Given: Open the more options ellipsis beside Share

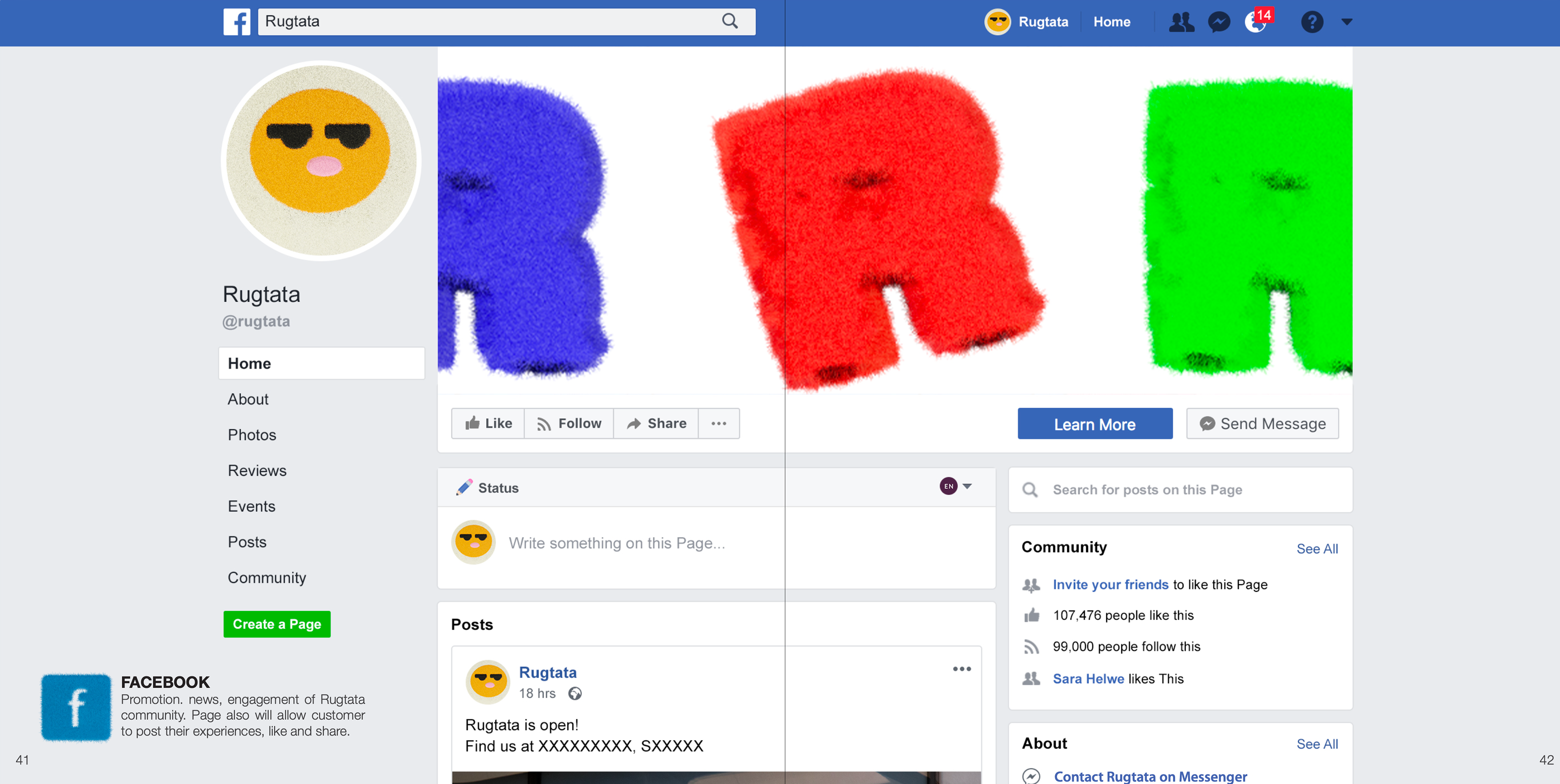Looking at the screenshot, I should (x=719, y=423).
